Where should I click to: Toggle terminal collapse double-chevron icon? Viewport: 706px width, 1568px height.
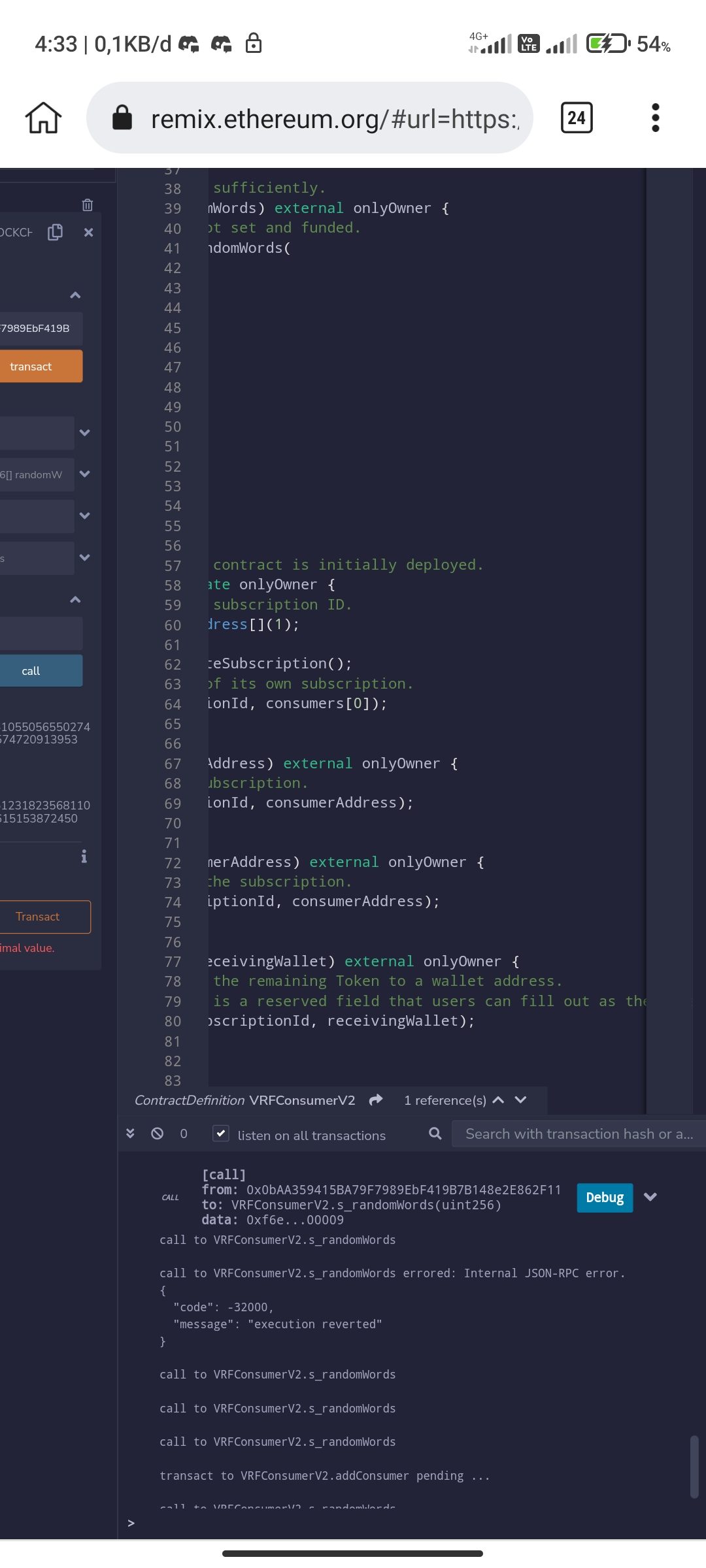(130, 1134)
